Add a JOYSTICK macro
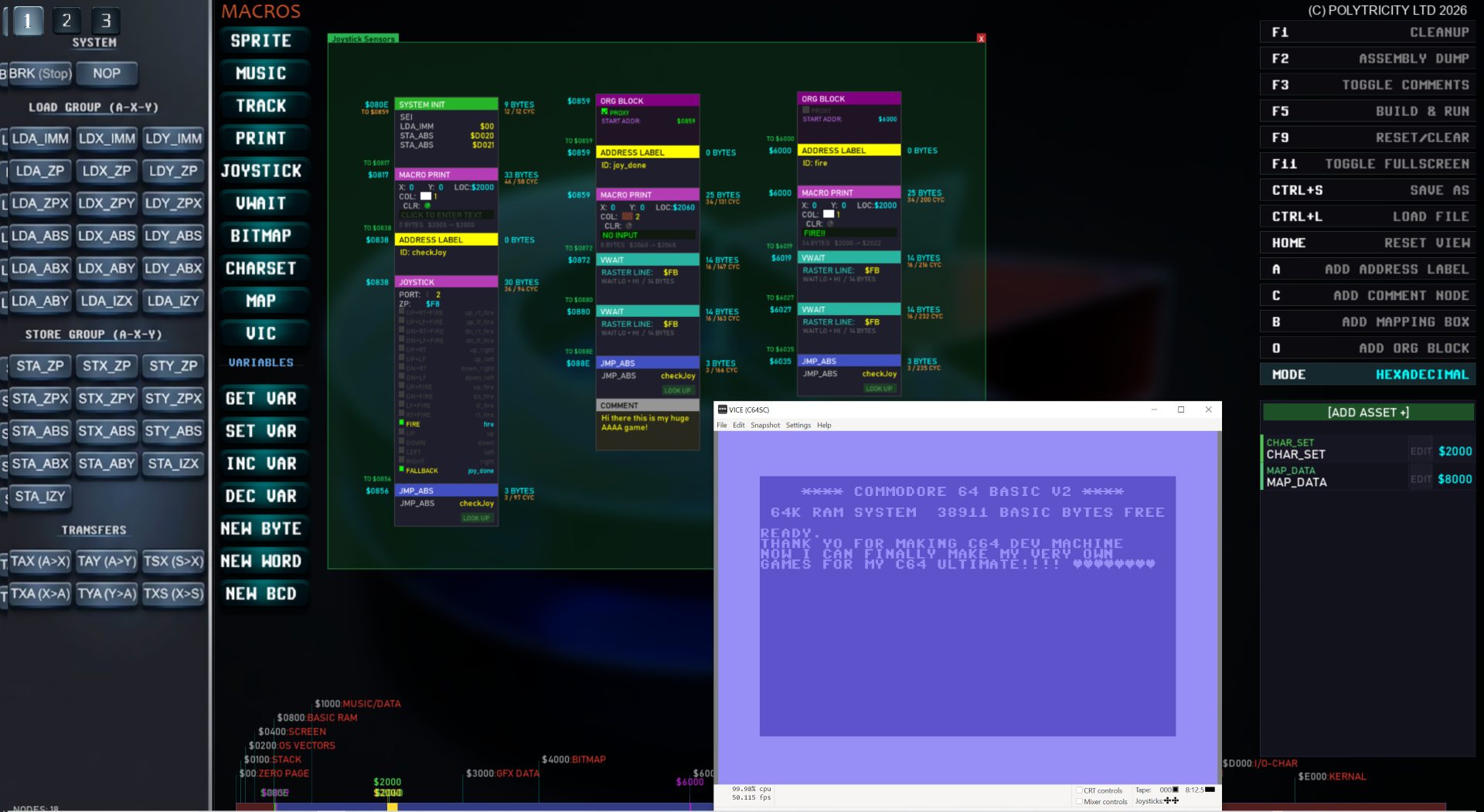This screenshot has width=1484, height=812. click(261, 171)
